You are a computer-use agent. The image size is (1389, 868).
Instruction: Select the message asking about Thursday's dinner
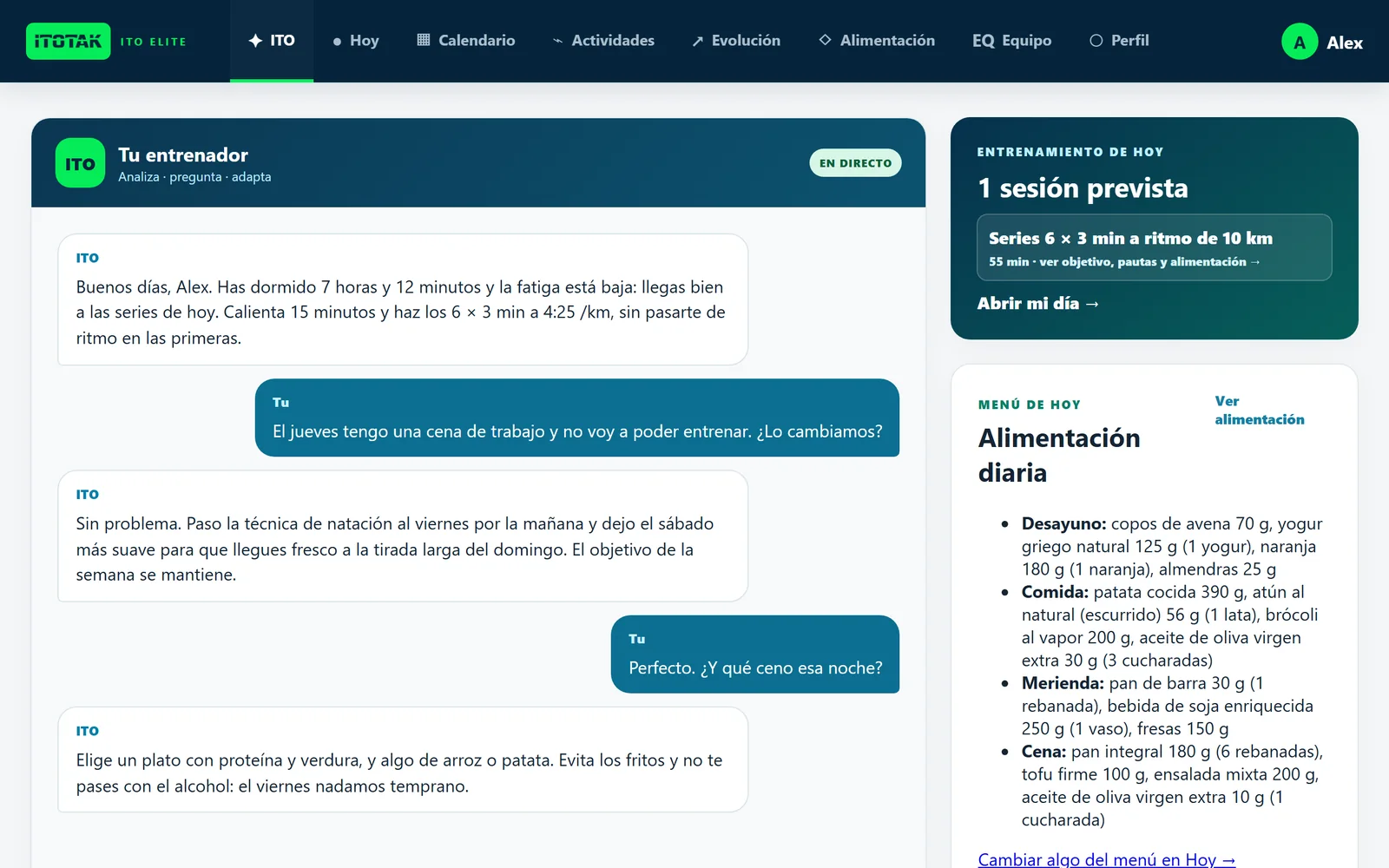576,418
